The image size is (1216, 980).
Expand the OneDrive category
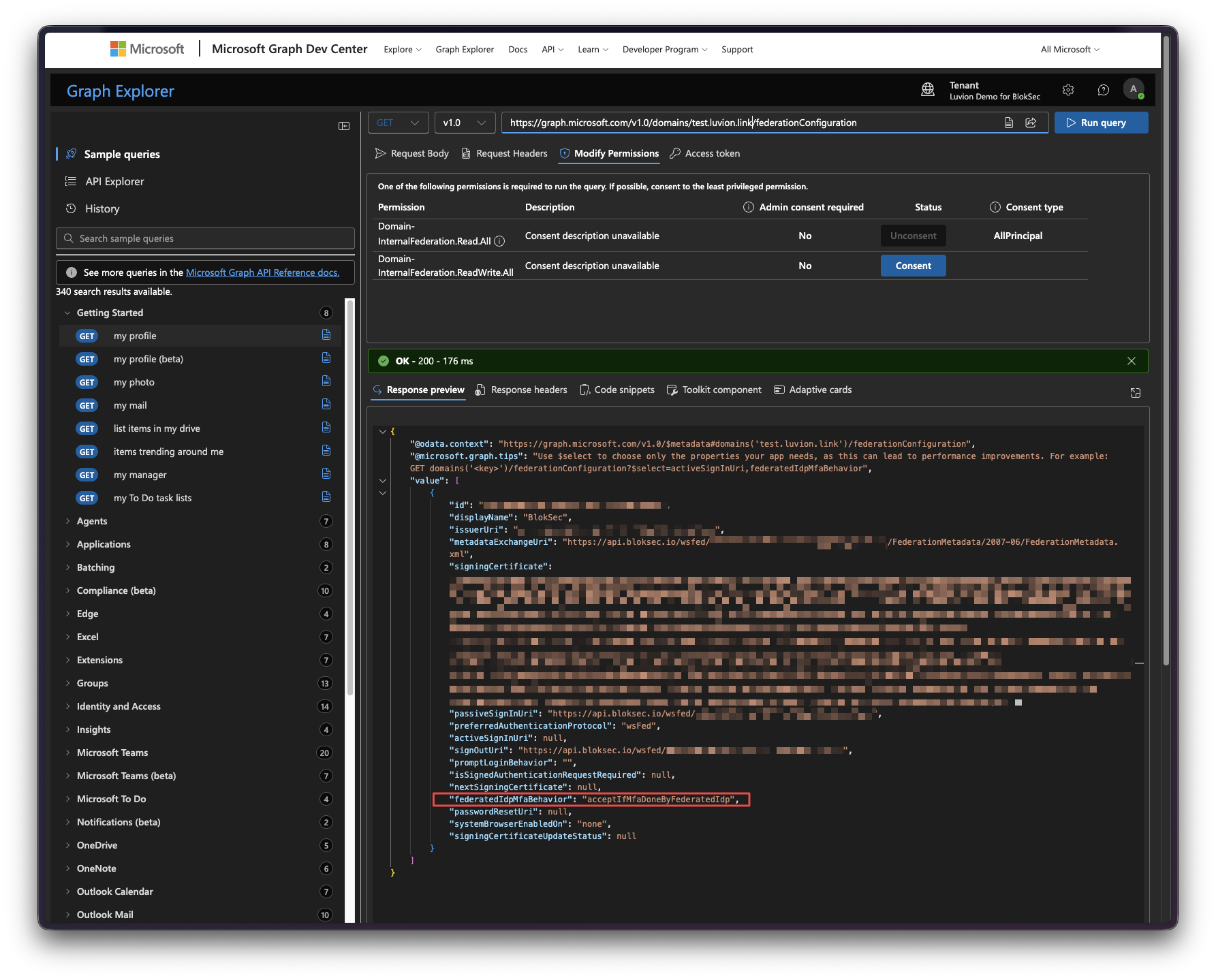tap(67, 845)
